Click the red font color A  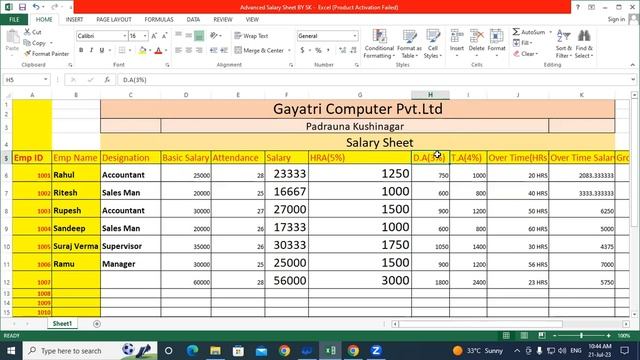tap(159, 50)
